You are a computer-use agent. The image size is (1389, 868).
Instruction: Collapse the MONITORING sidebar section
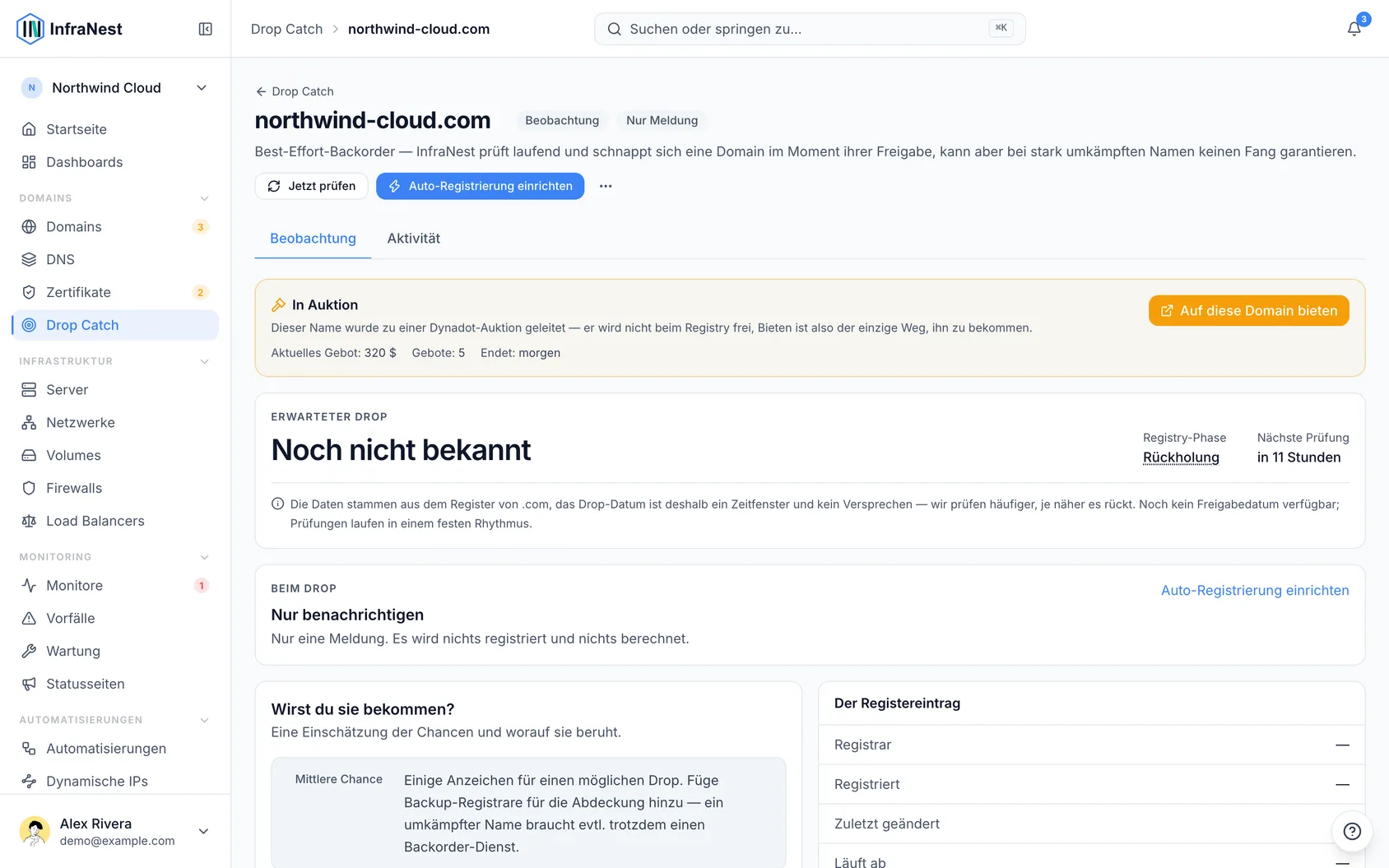(205, 557)
